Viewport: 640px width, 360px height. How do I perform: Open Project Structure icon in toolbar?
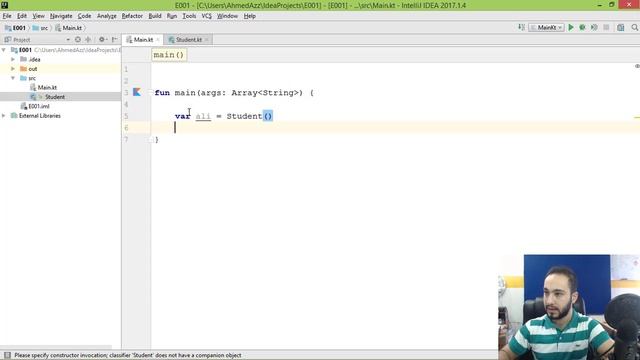pos(620,27)
